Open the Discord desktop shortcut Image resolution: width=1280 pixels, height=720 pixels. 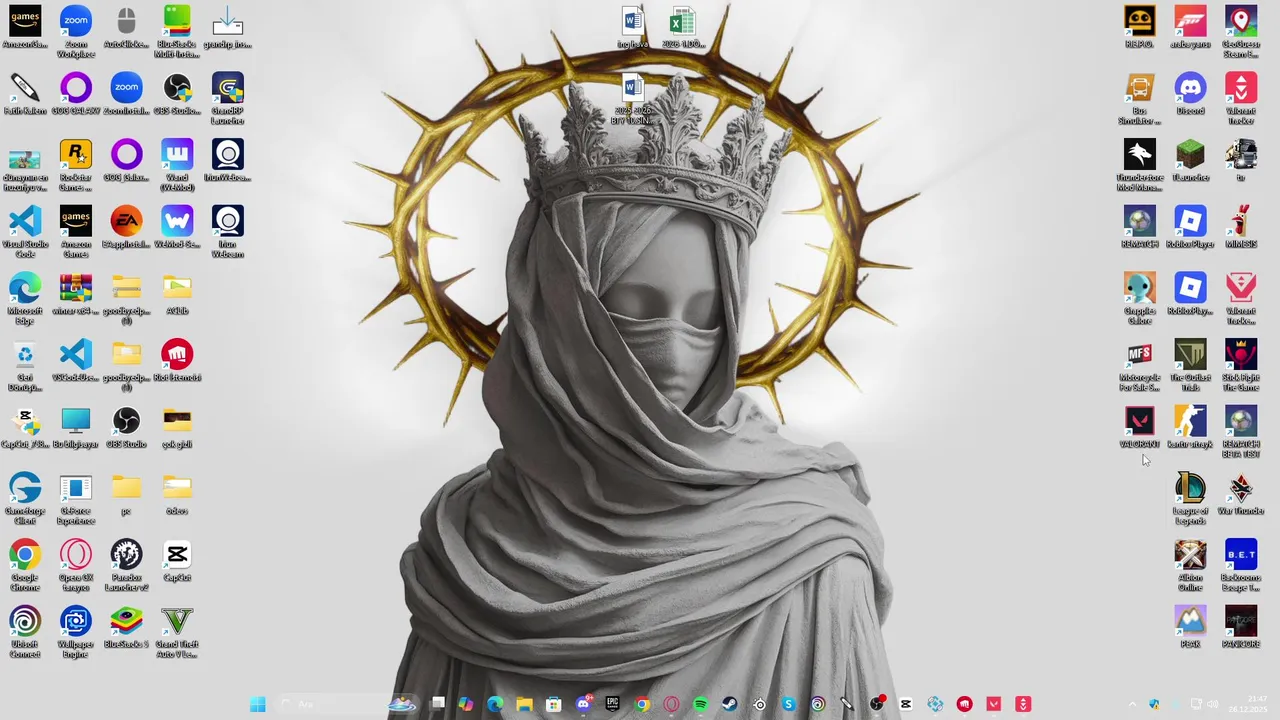coord(1190,93)
